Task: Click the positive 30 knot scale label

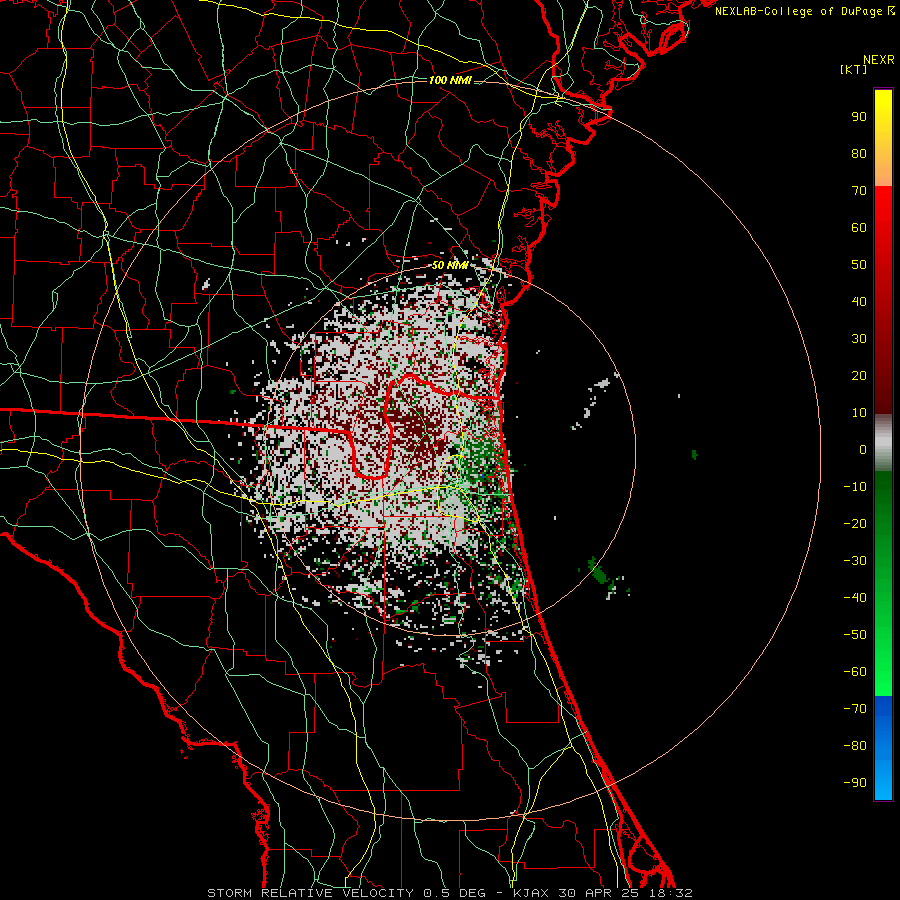Action: pyautogui.click(x=859, y=339)
